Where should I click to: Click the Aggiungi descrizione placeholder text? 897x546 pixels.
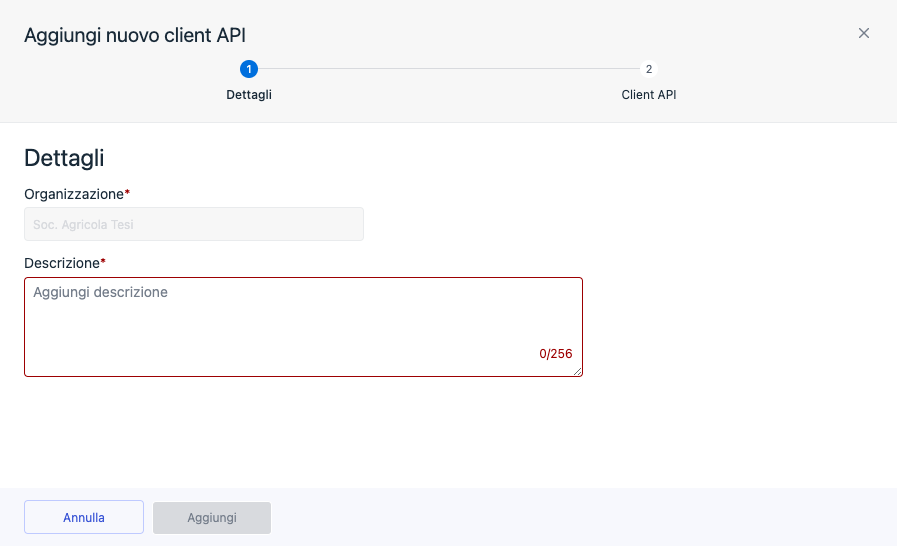point(100,293)
